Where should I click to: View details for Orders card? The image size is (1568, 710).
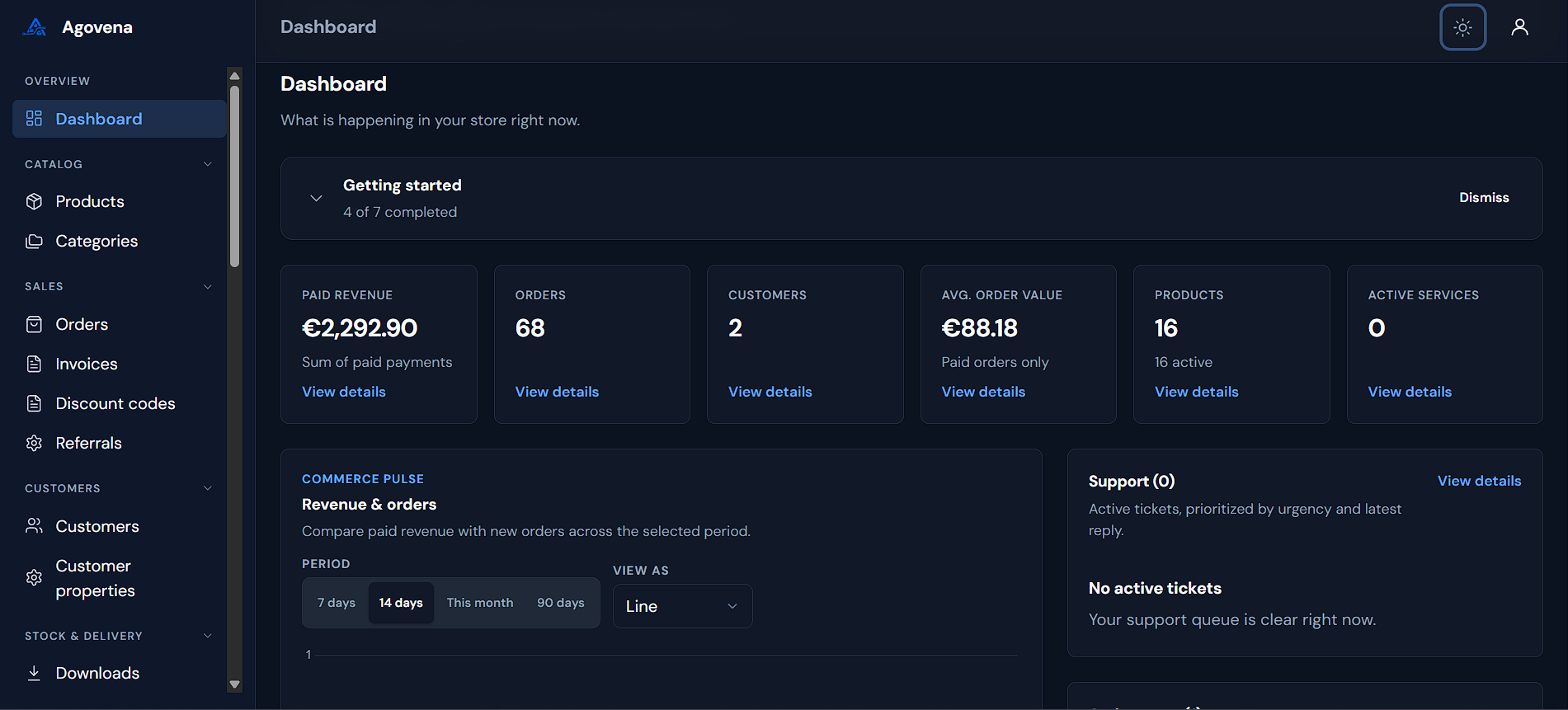pyautogui.click(x=557, y=392)
